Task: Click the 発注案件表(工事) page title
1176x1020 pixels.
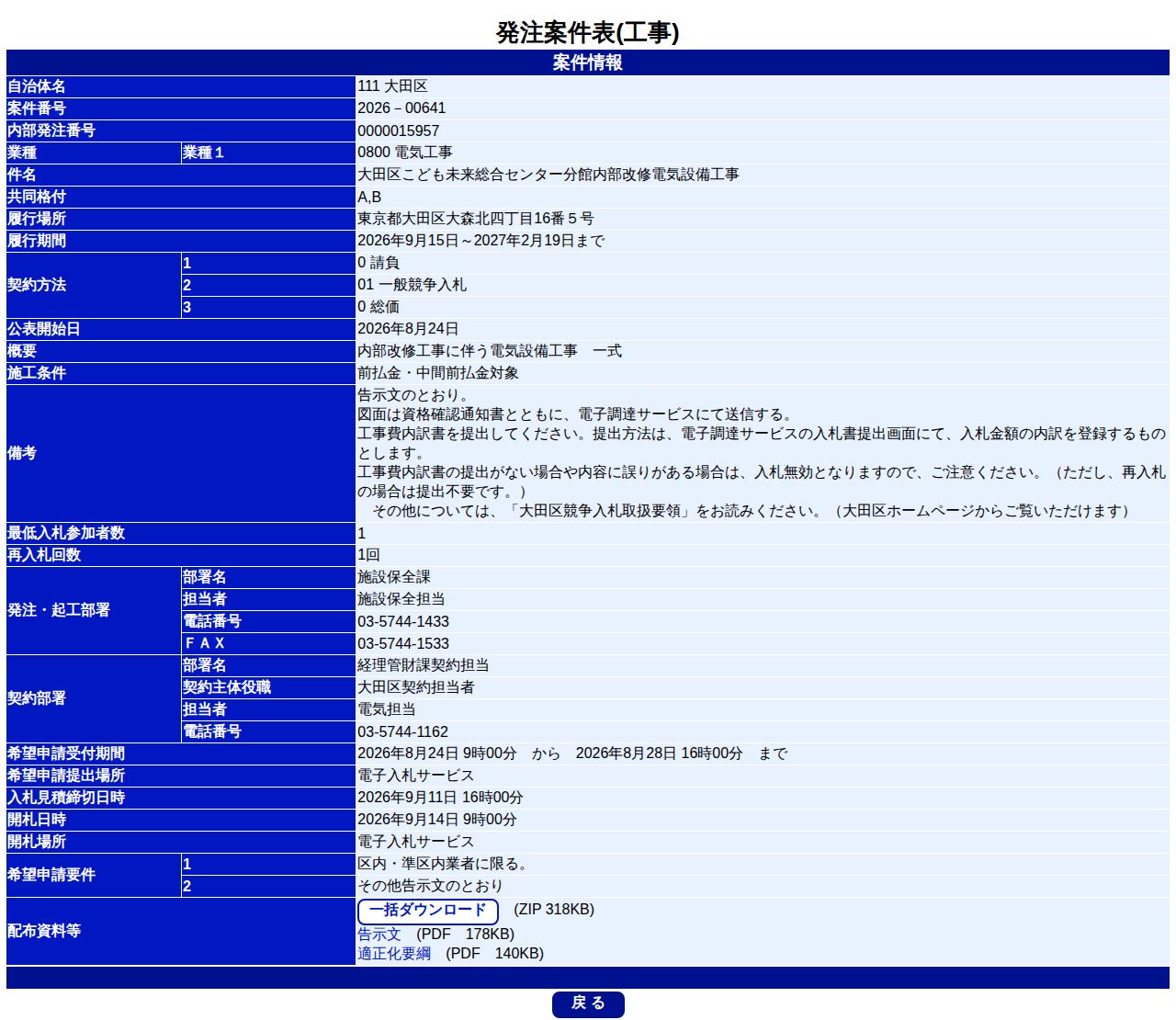Action: coord(588,32)
